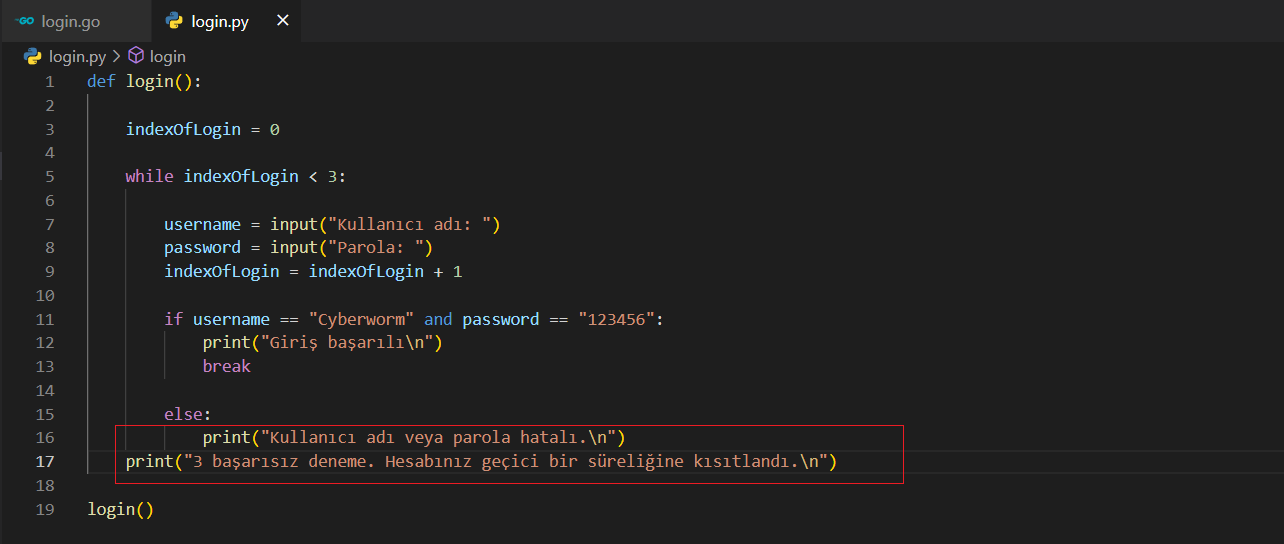
Task: Click the Go file icon on login.go tab
Action: [26, 21]
